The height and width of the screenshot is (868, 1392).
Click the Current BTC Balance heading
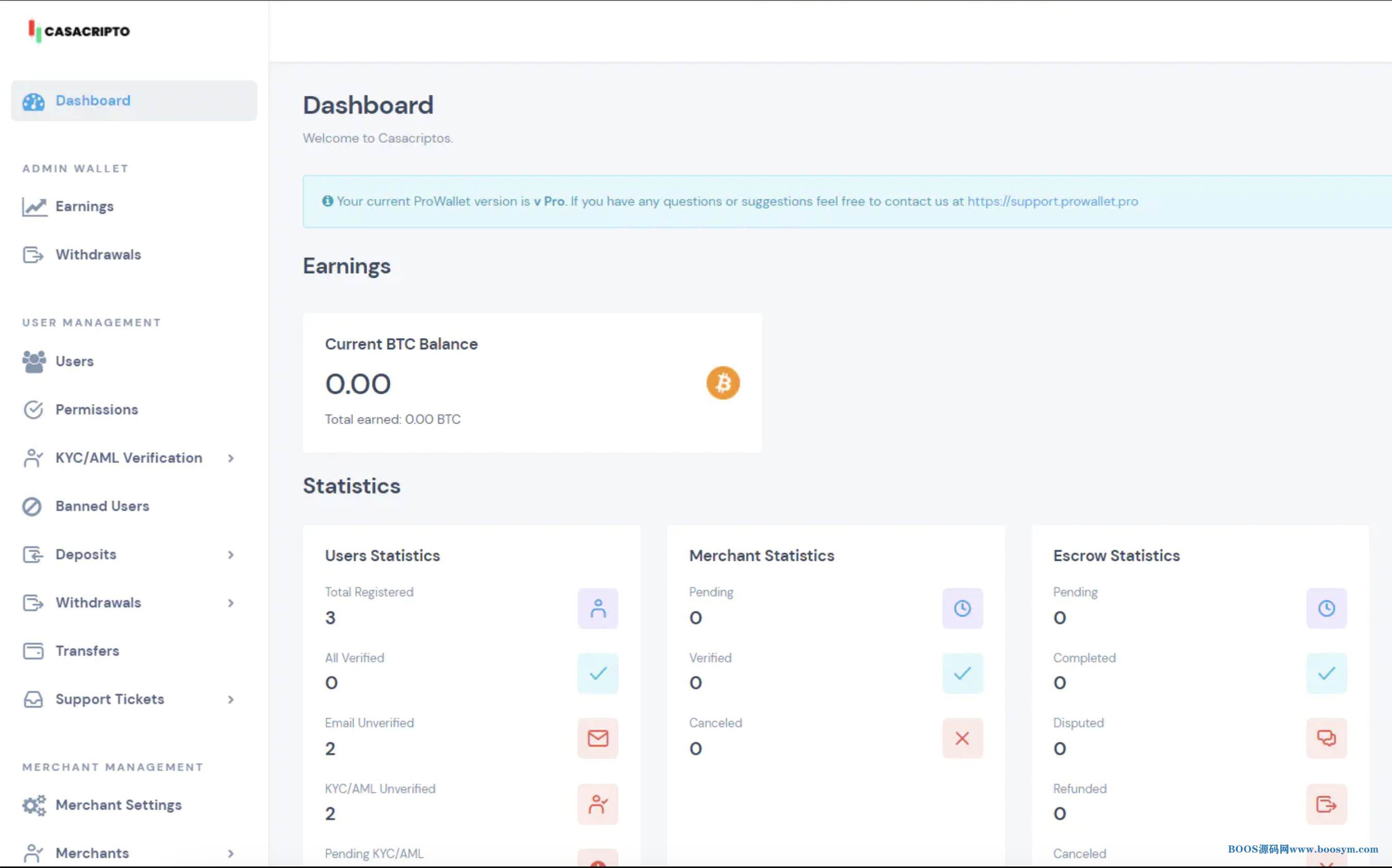(x=401, y=344)
